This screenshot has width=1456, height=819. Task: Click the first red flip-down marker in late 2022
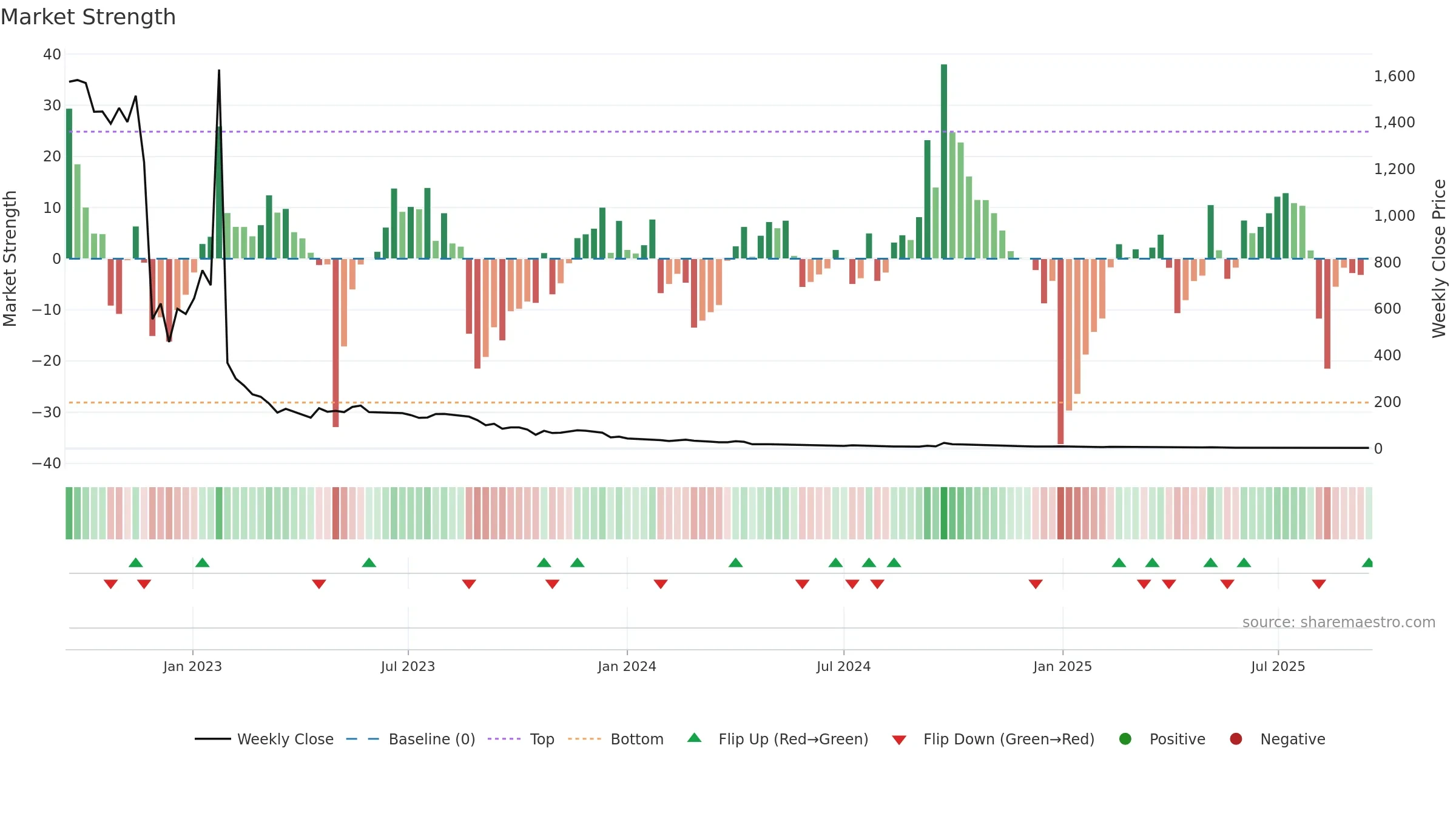(110, 584)
